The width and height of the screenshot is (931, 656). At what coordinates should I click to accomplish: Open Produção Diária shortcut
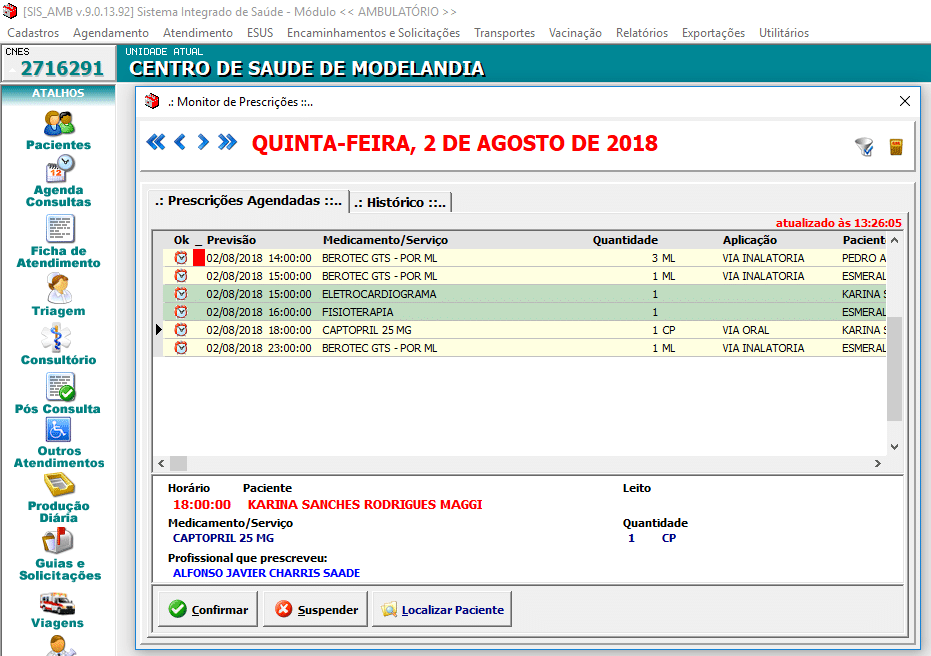pos(58,485)
